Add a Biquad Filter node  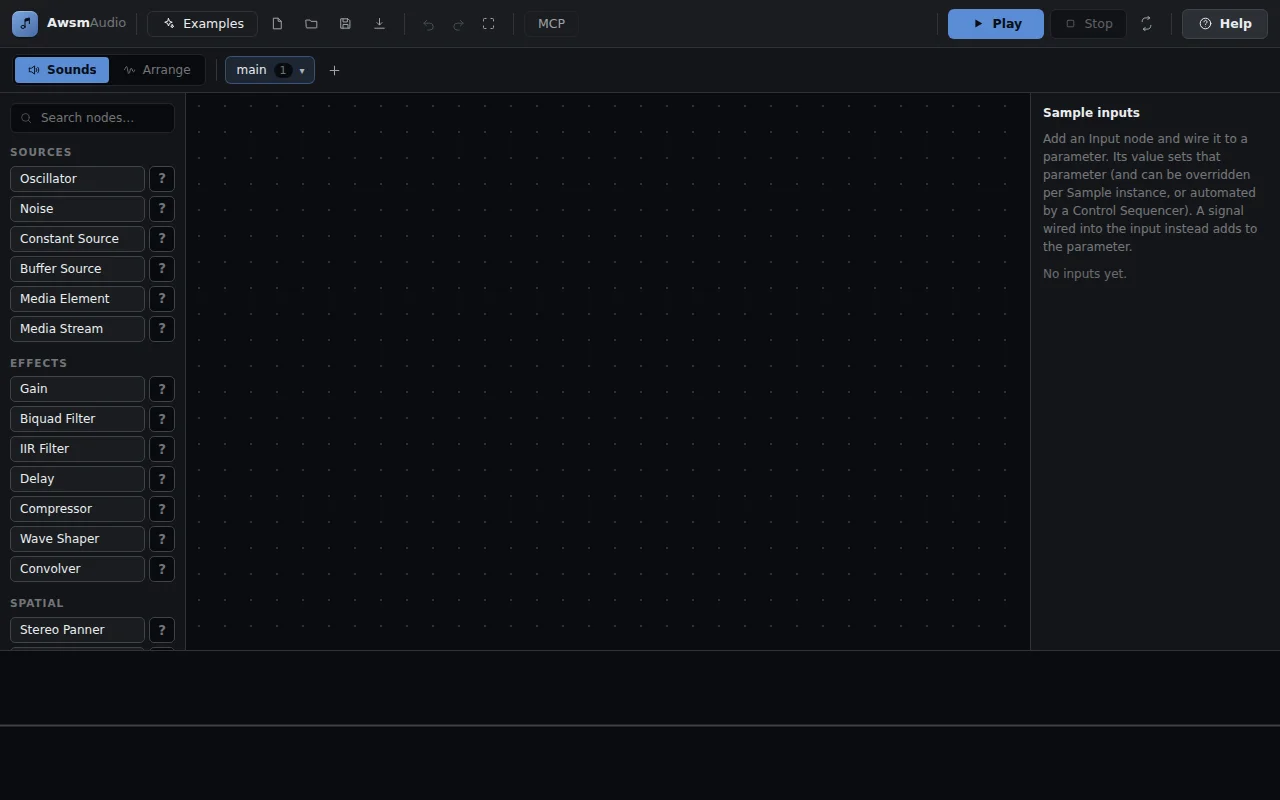(77, 419)
